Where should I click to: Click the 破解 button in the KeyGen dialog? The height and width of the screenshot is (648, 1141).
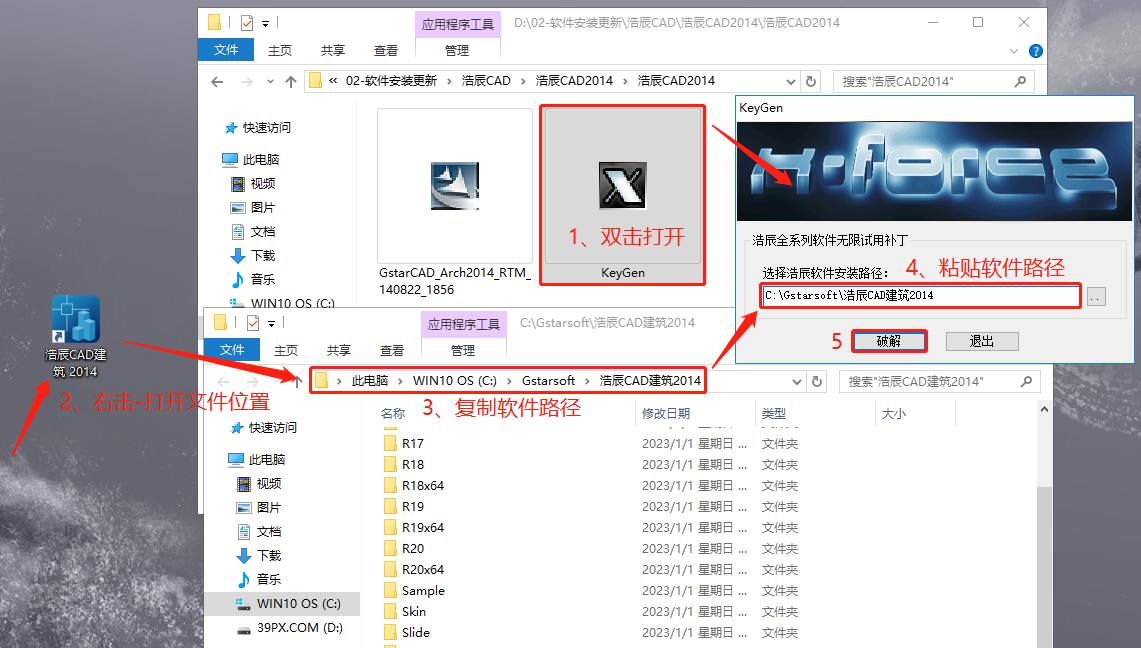point(888,341)
